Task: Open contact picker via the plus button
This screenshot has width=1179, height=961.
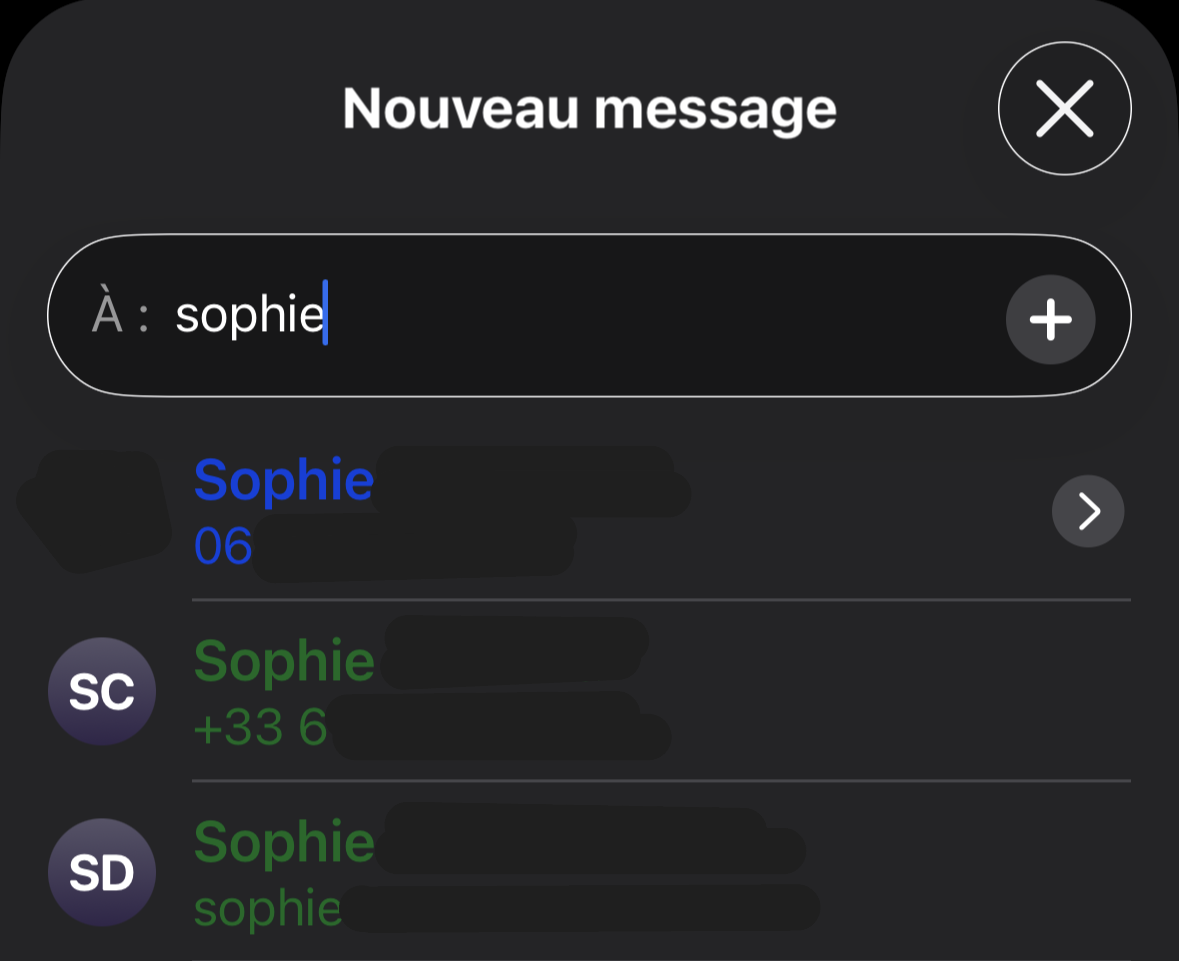Action: [1050, 319]
